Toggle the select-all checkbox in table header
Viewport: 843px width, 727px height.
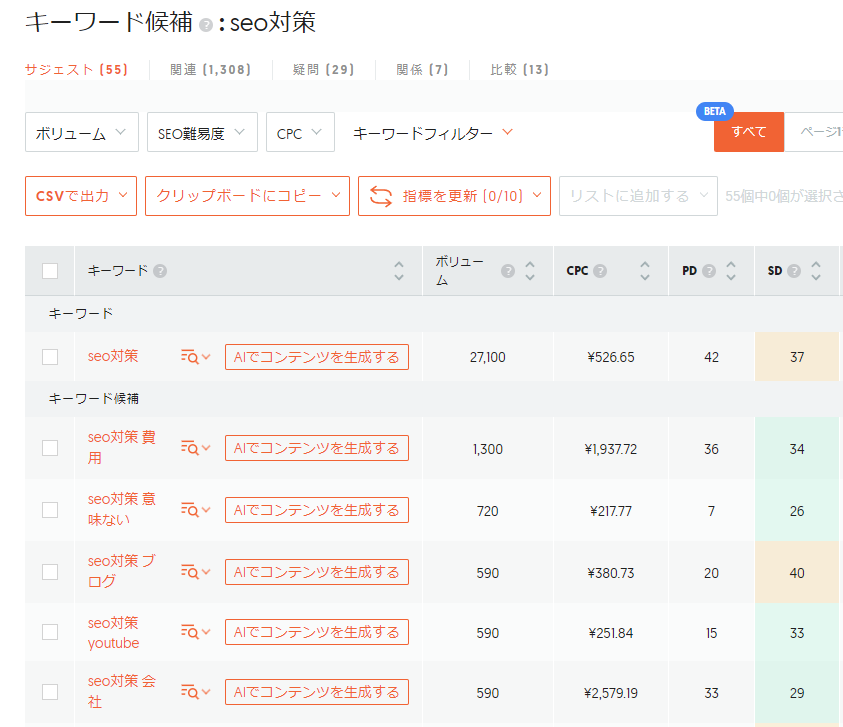[x=50, y=271]
